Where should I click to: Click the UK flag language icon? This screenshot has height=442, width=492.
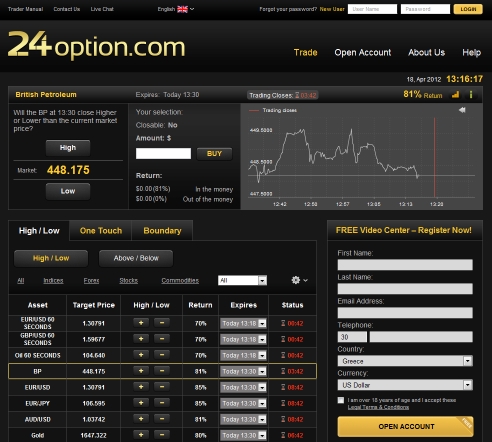tap(182, 9)
